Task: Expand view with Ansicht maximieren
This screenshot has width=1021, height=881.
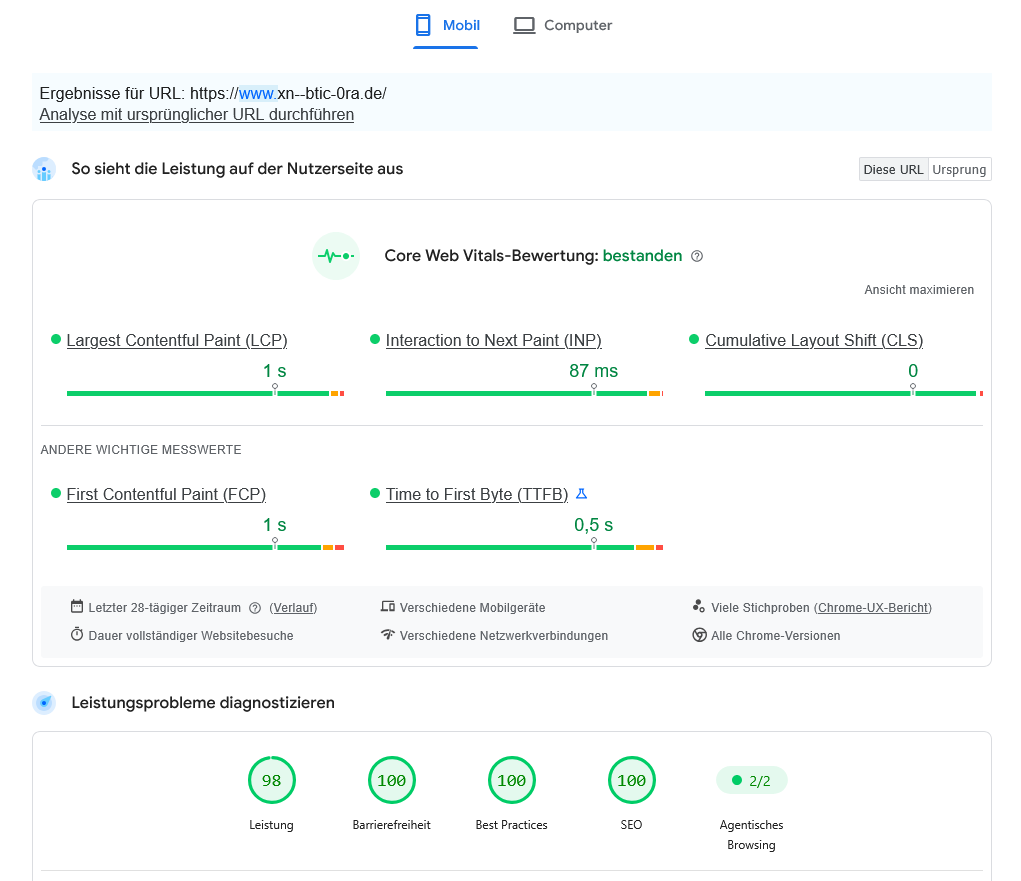Action: 919,290
